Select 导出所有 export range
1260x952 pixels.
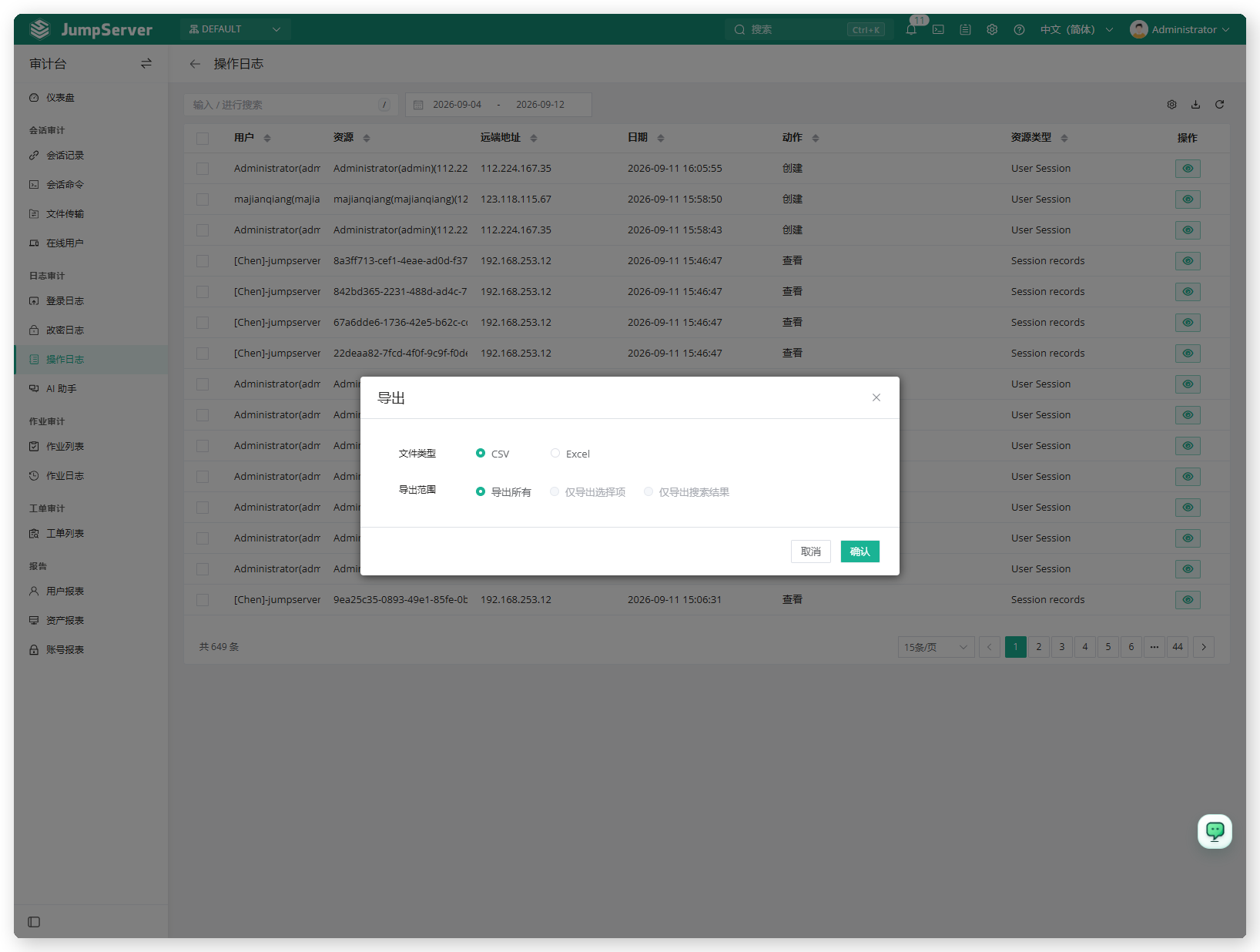[481, 491]
